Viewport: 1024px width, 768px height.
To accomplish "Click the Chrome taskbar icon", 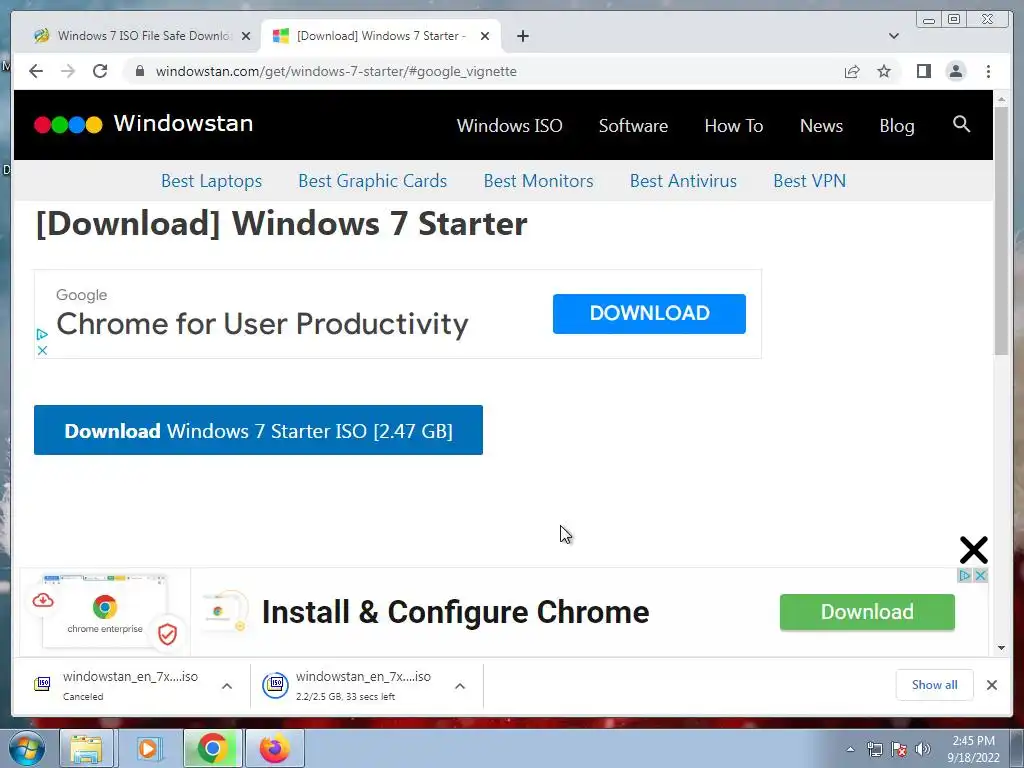I will click(x=212, y=748).
